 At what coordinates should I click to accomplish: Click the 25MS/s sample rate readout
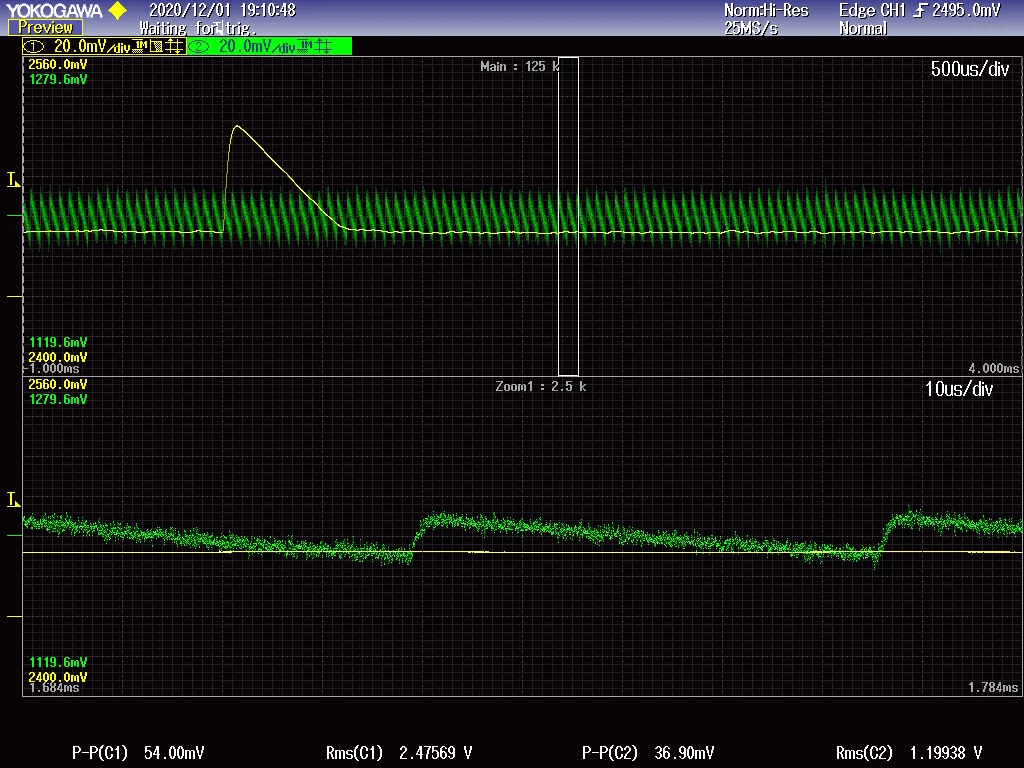point(751,29)
